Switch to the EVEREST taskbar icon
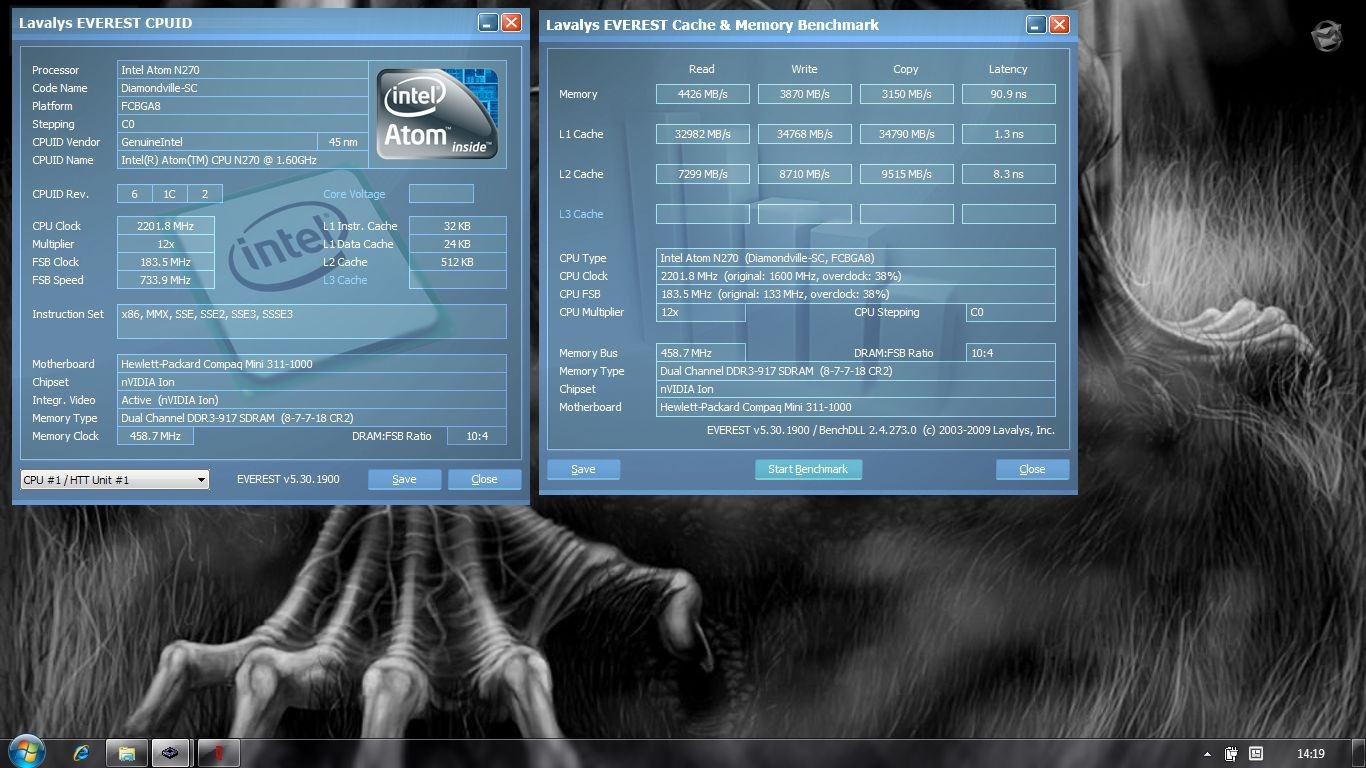 (171, 753)
